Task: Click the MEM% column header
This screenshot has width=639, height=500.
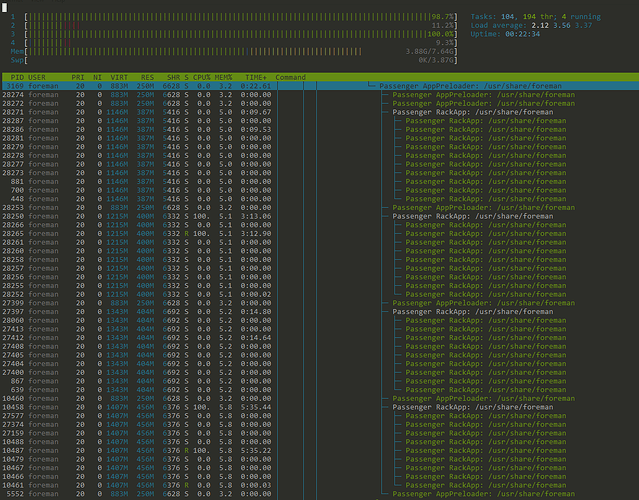Action: click(x=223, y=77)
